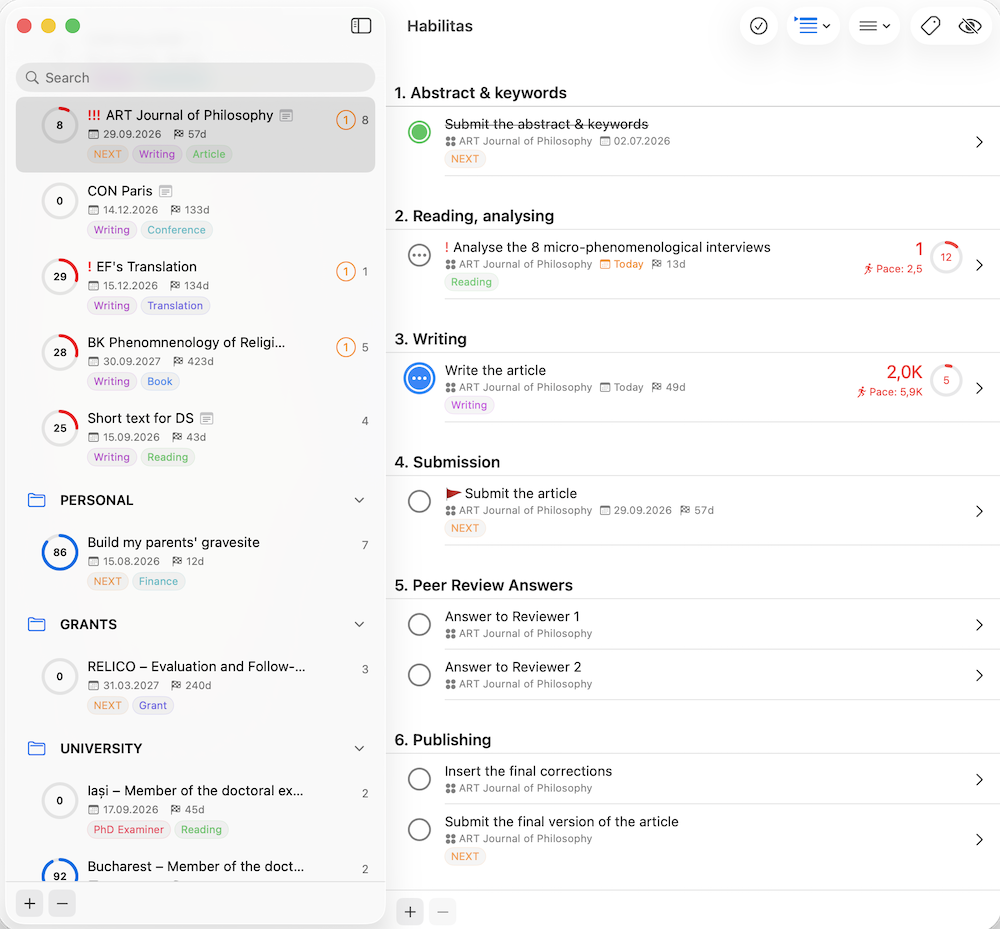Open details chevron for Submit the article
Image resolution: width=1000 pixels, height=929 pixels.
tap(980, 511)
